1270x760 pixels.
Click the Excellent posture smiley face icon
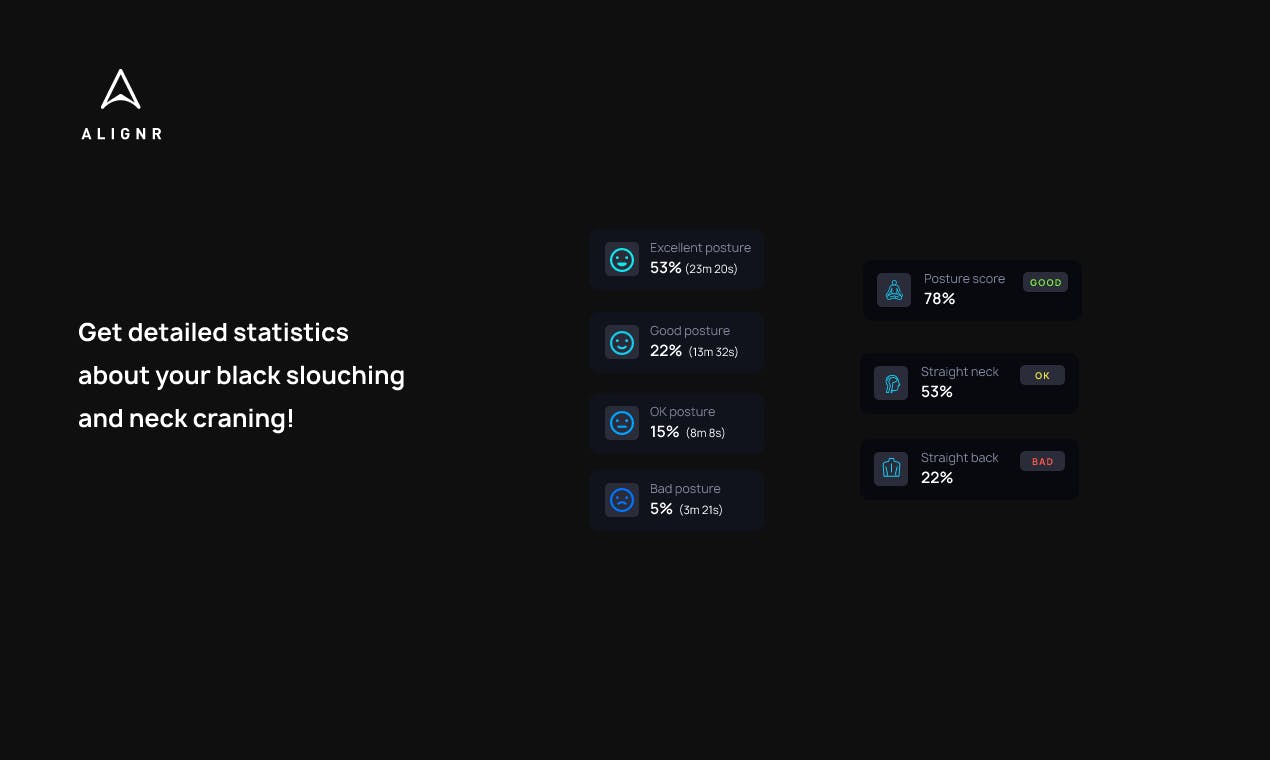pos(622,260)
